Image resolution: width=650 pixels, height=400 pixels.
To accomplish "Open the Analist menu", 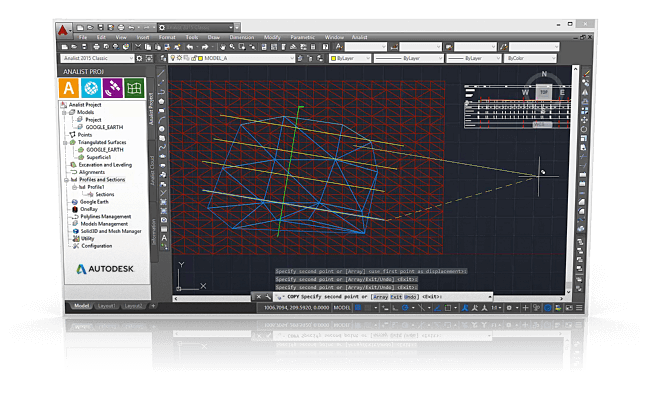I will 359,37.
